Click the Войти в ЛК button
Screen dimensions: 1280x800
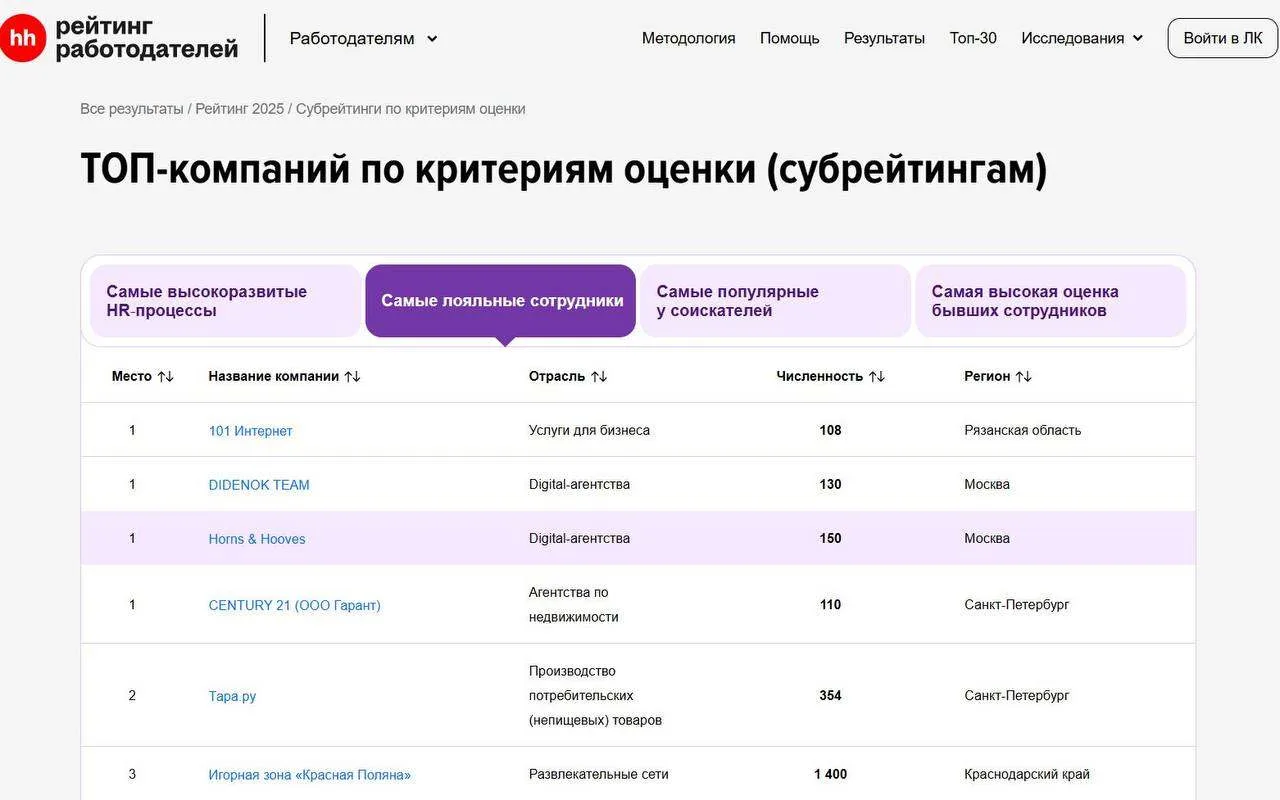click(x=1222, y=38)
